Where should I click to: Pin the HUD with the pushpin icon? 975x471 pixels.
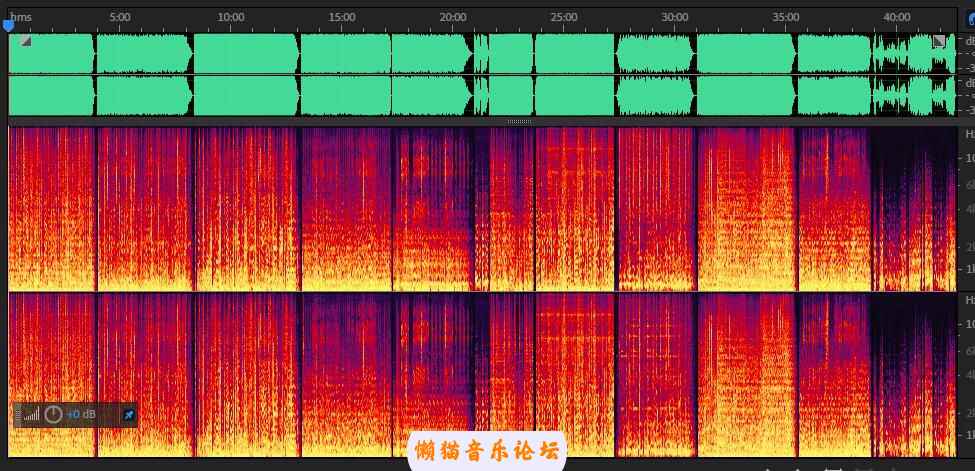[128, 414]
